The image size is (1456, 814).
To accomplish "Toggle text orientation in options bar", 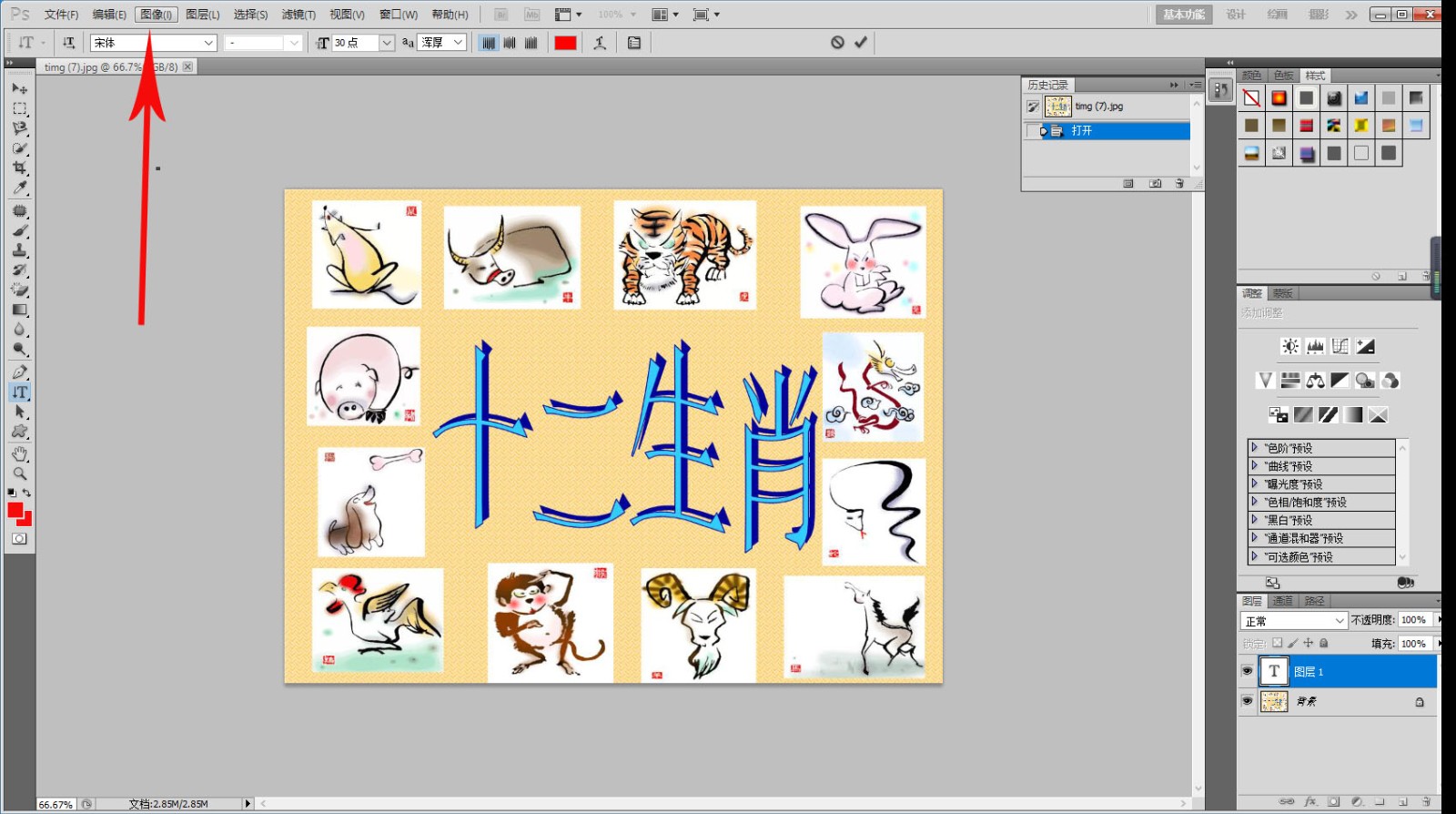I will (68, 43).
